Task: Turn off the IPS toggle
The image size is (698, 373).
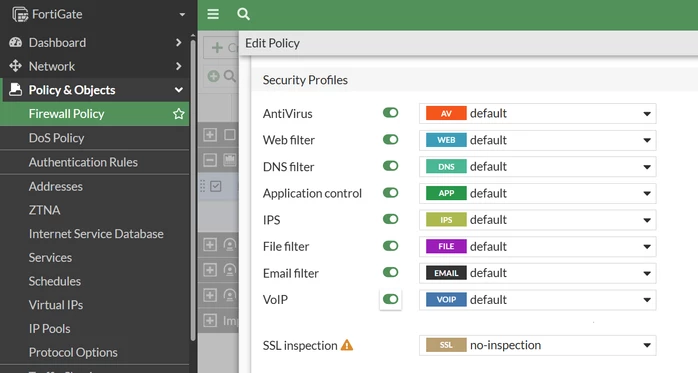Action: click(390, 219)
